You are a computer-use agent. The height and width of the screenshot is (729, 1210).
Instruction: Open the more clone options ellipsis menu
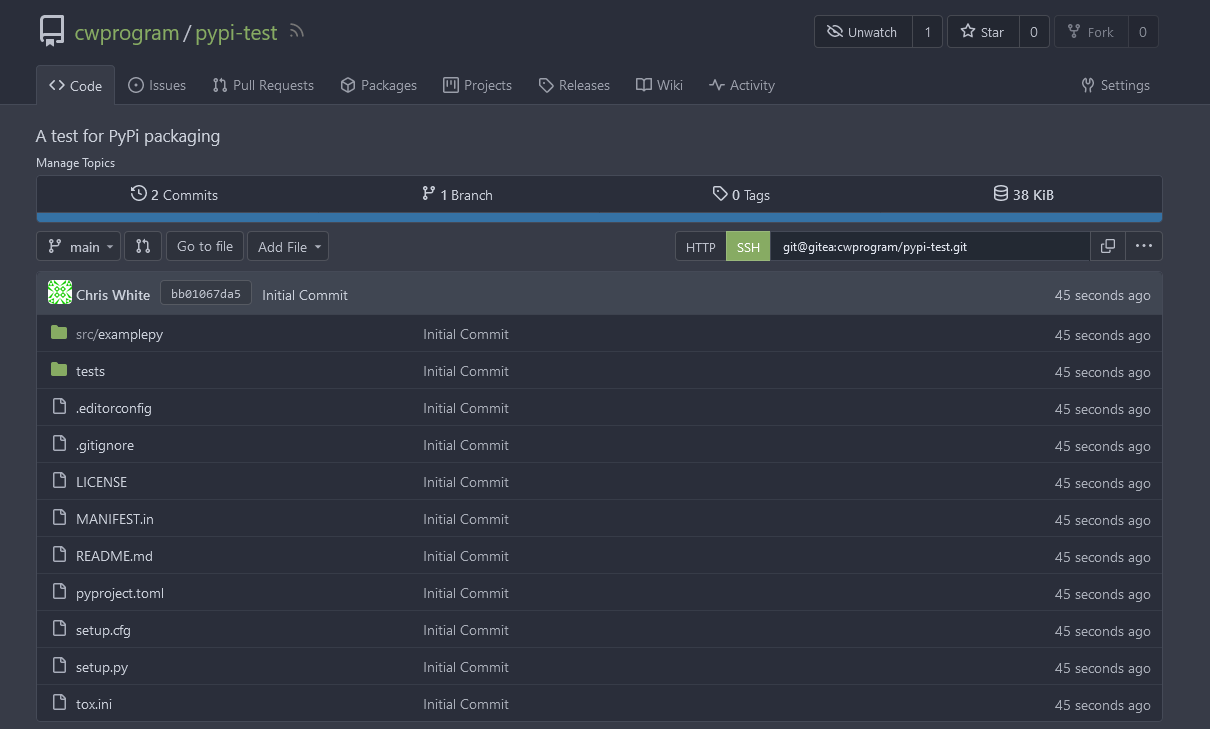pyautogui.click(x=1144, y=246)
